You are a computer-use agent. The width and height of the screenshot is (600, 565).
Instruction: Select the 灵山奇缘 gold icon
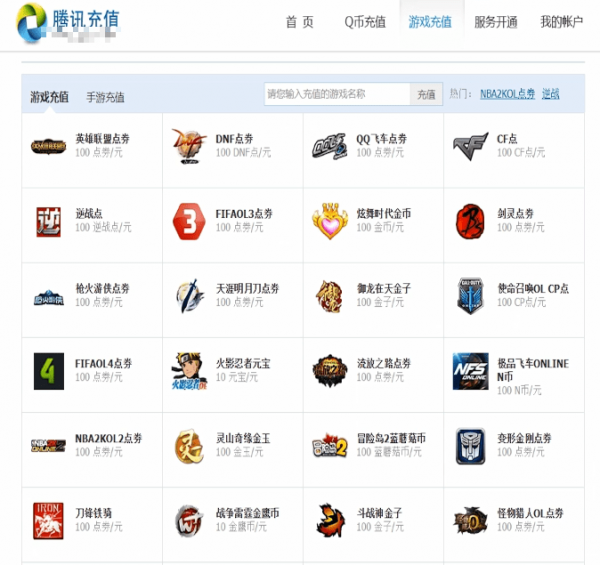pyautogui.click(x=189, y=446)
